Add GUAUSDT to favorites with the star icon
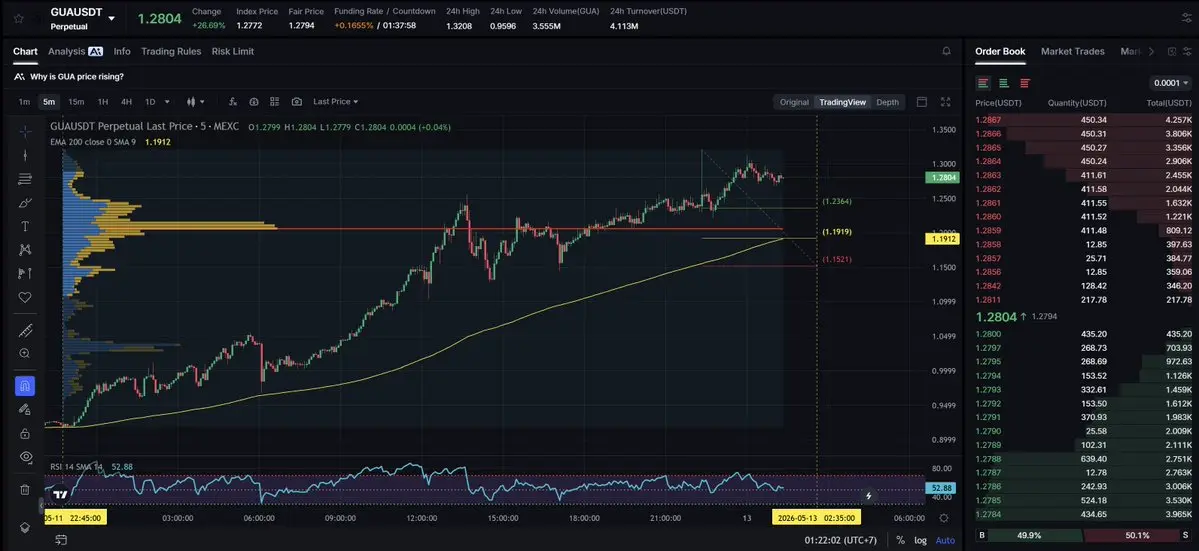Screen dimensions: 1199x551 click(18, 17)
